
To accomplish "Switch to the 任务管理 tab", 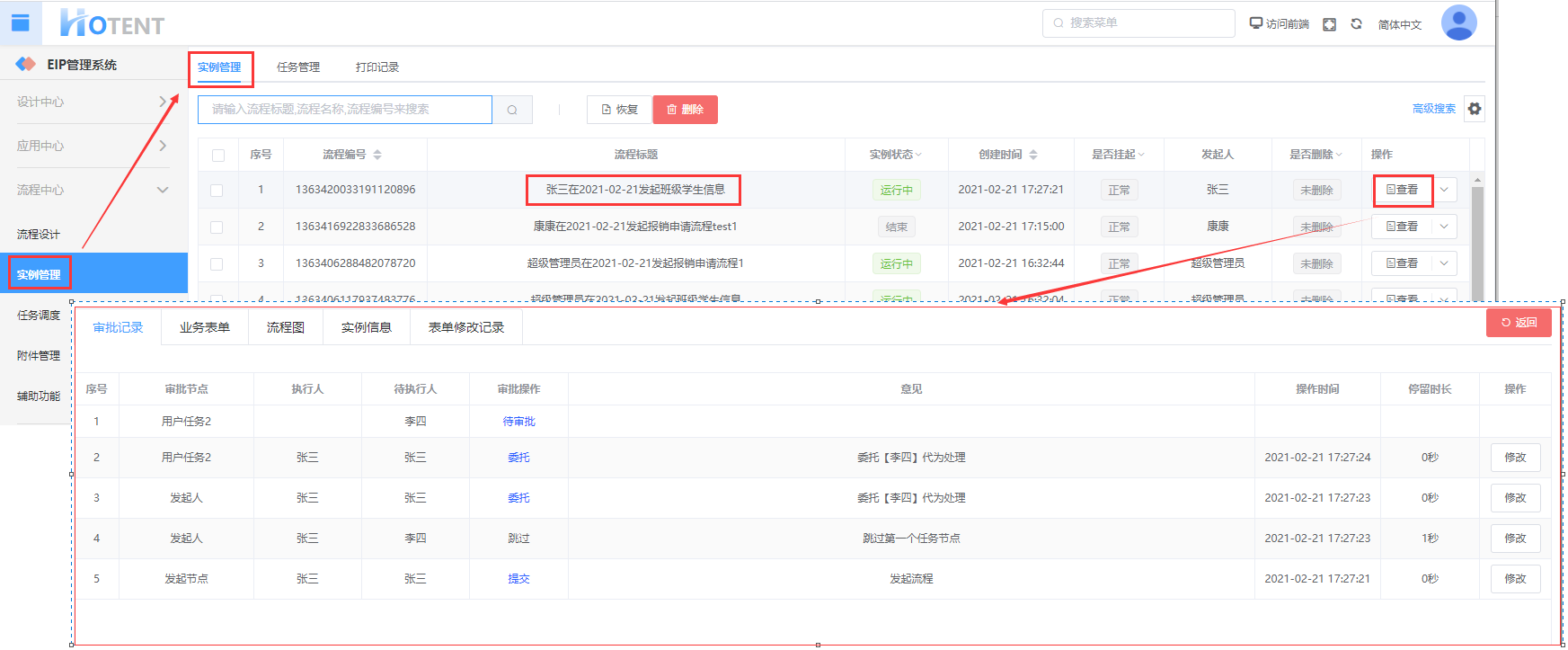I will [x=298, y=67].
